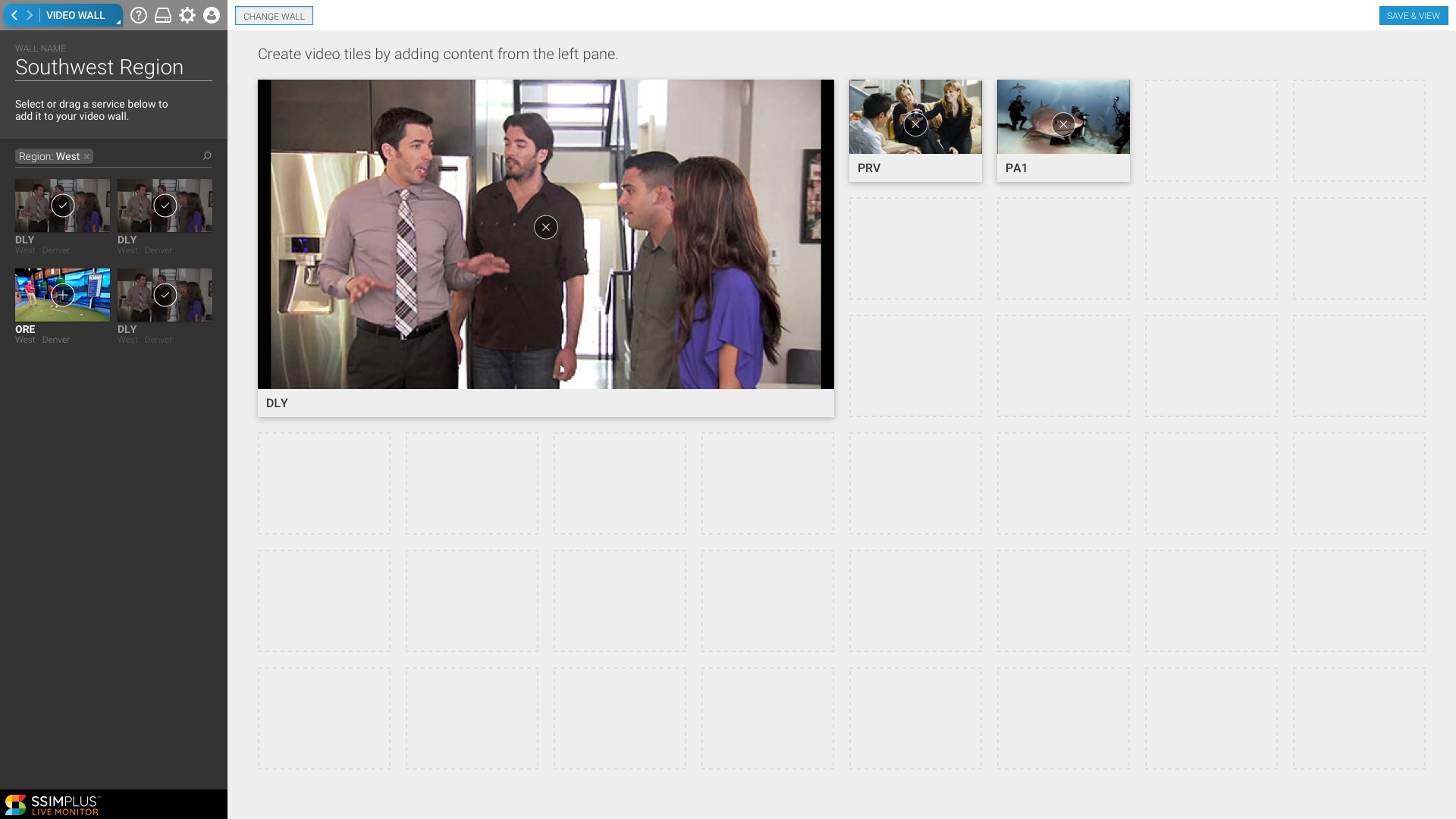Click the search magnifier icon
The height and width of the screenshot is (819, 1456).
click(207, 156)
